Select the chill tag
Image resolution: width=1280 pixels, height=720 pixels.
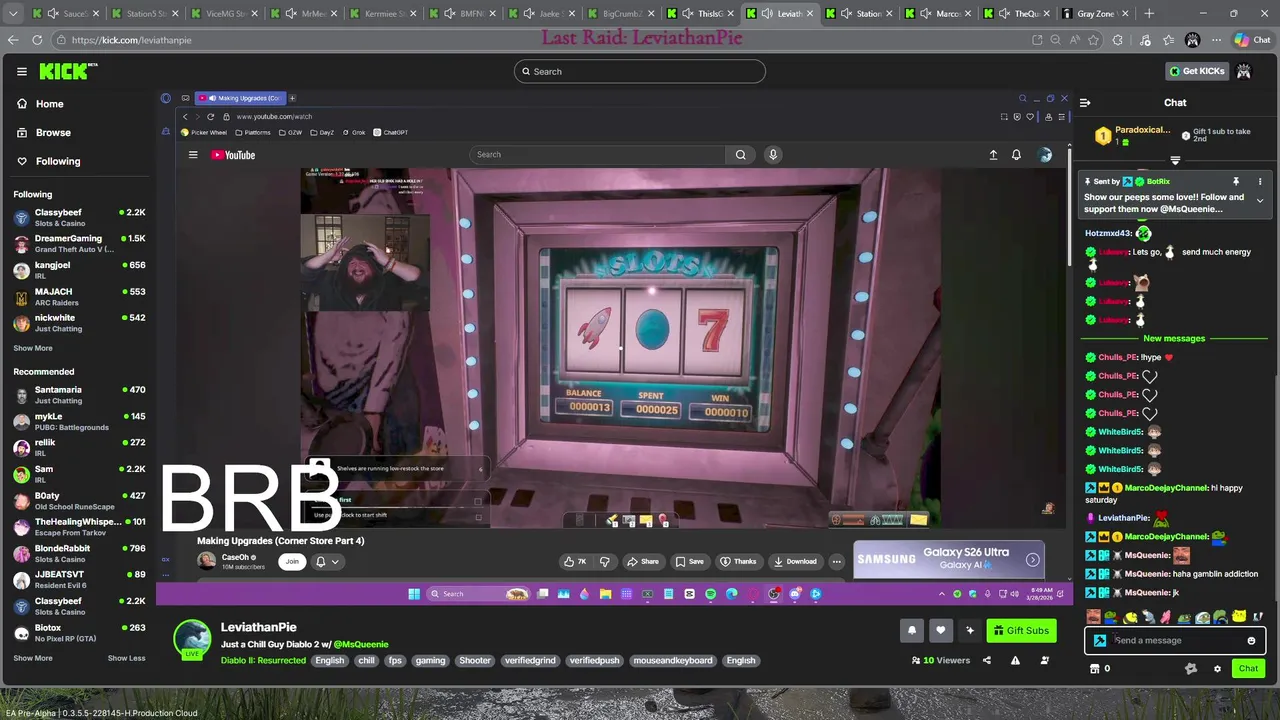pyautogui.click(x=366, y=660)
